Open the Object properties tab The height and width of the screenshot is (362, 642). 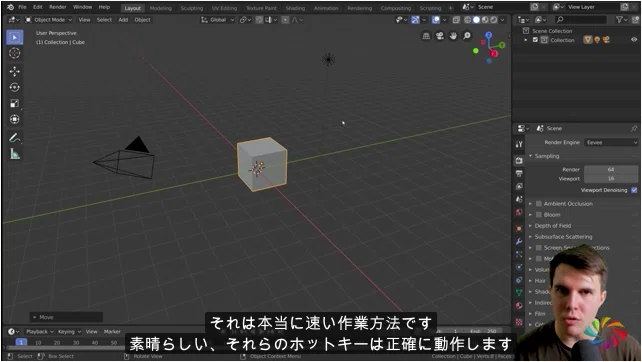pos(519,229)
